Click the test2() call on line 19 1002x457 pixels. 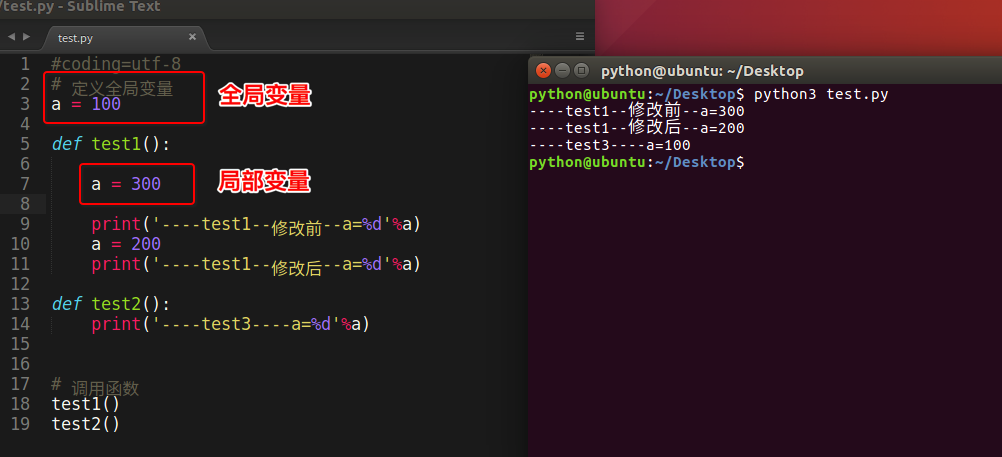click(x=86, y=424)
